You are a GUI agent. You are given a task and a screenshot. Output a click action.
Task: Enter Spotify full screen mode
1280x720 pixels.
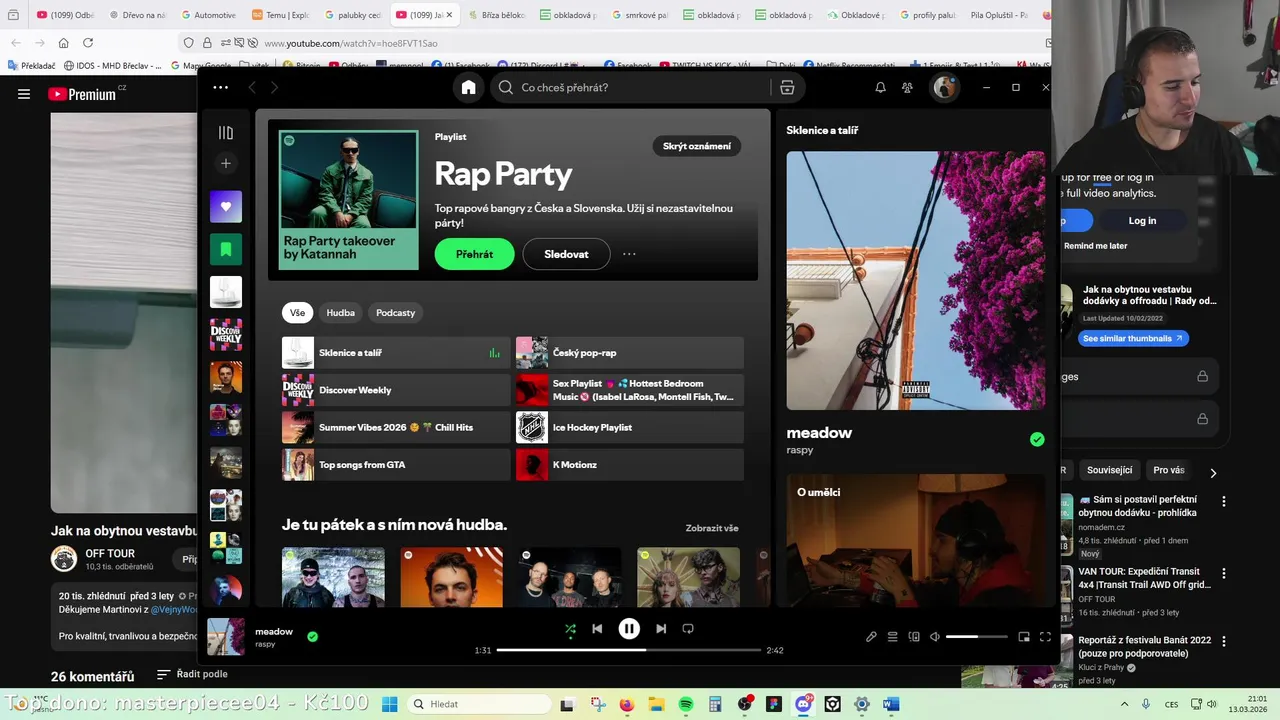point(1045,637)
